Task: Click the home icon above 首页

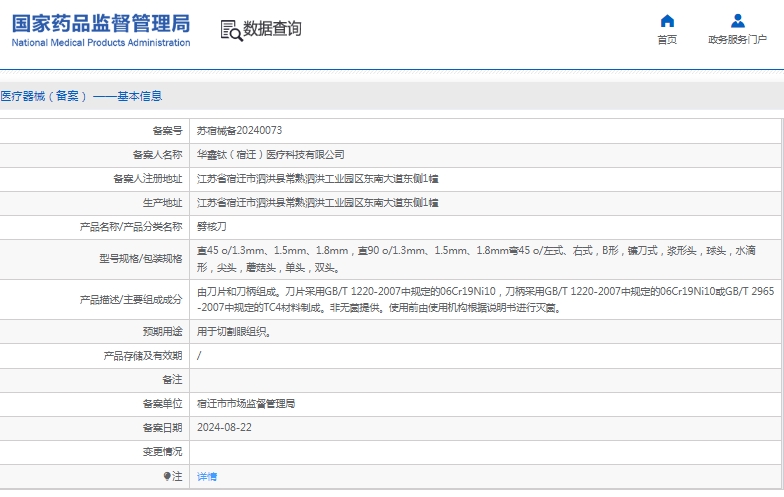Action: 667,21
